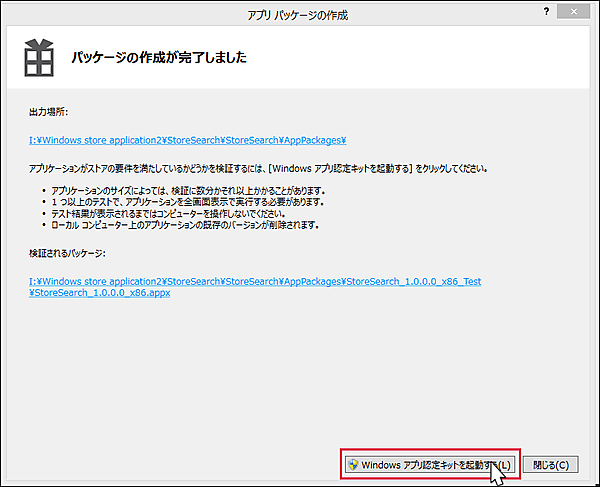Viewport: 600px width, 487px height.
Task: Click the 検証されるパッケージ: label
Action: [67, 253]
